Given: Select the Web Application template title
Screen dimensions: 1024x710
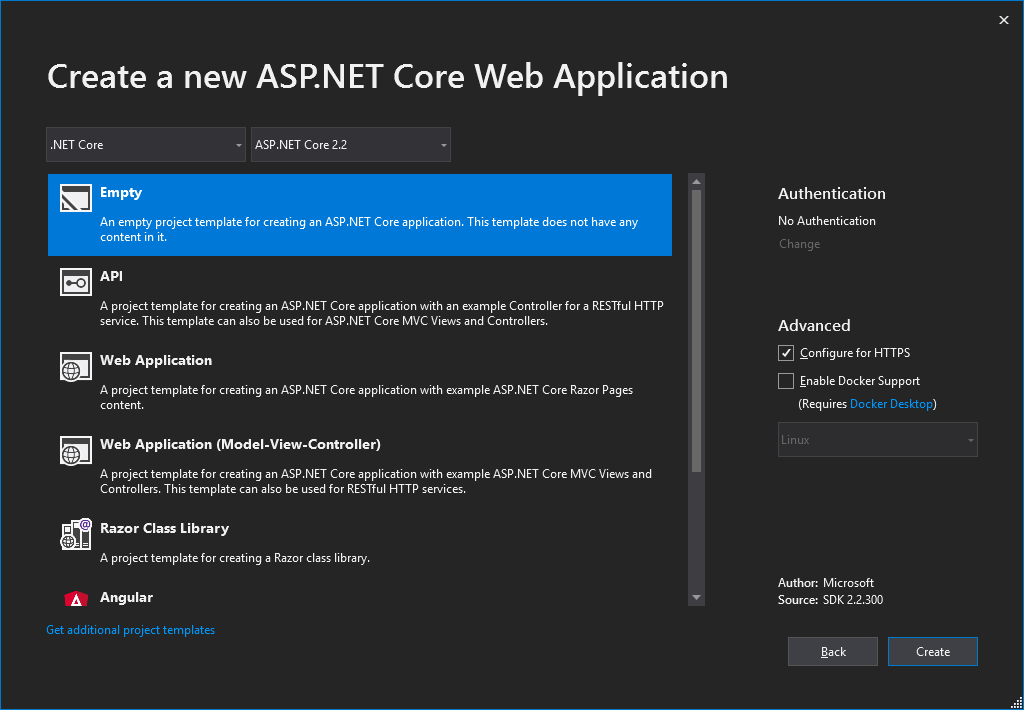Looking at the screenshot, I should [156, 360].
